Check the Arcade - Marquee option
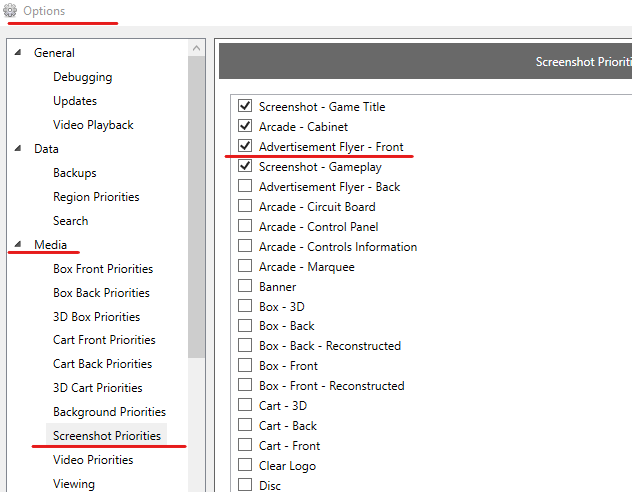This screenshot has height=492, width=632. tap(245, 266)
